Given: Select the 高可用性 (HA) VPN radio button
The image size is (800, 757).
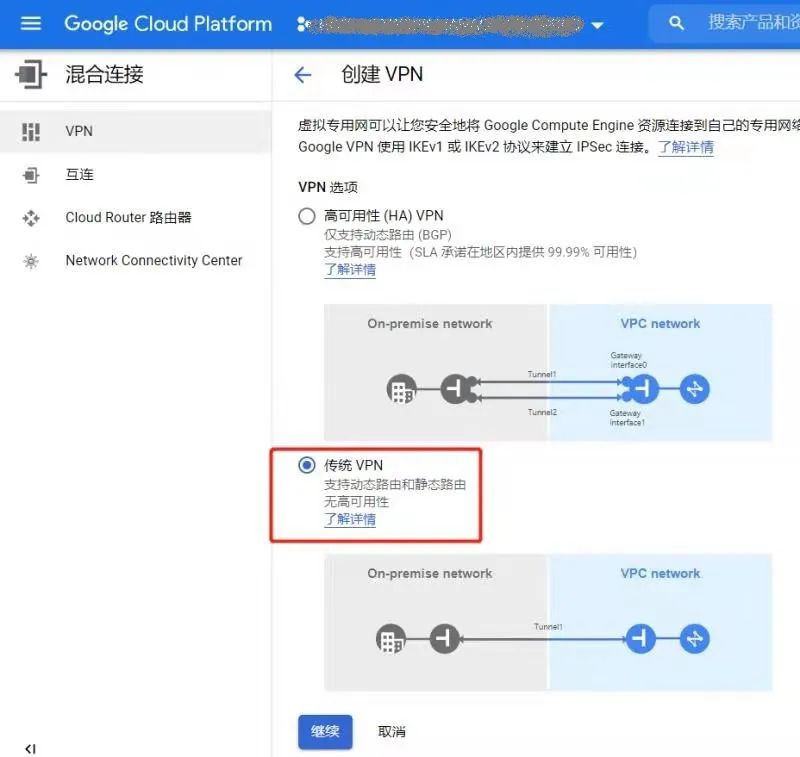Looking at the screenshot, I should [x=307, y=216].
